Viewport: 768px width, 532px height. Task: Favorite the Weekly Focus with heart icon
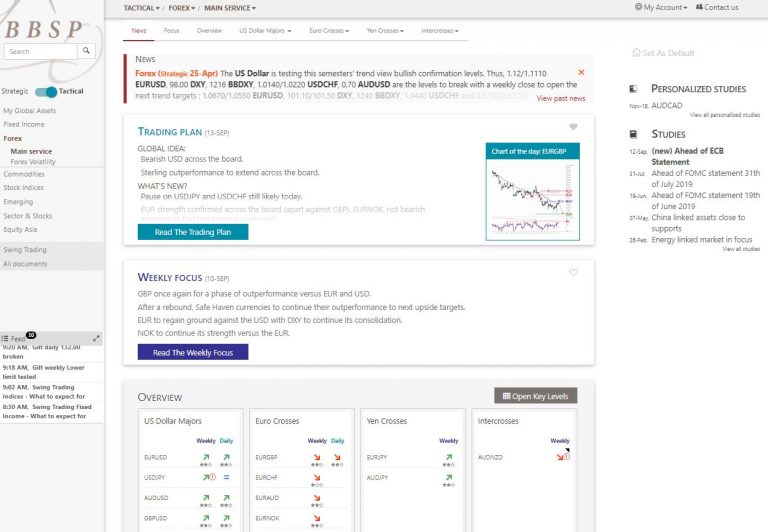click(573, 272)
